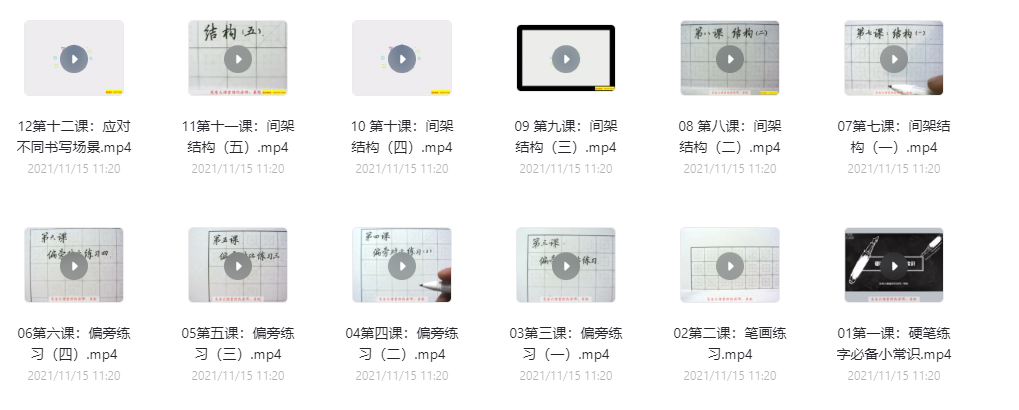The image size is (1019, 410).
Task: Click the date under 10 第十课 file
Action: coord(402,169)
